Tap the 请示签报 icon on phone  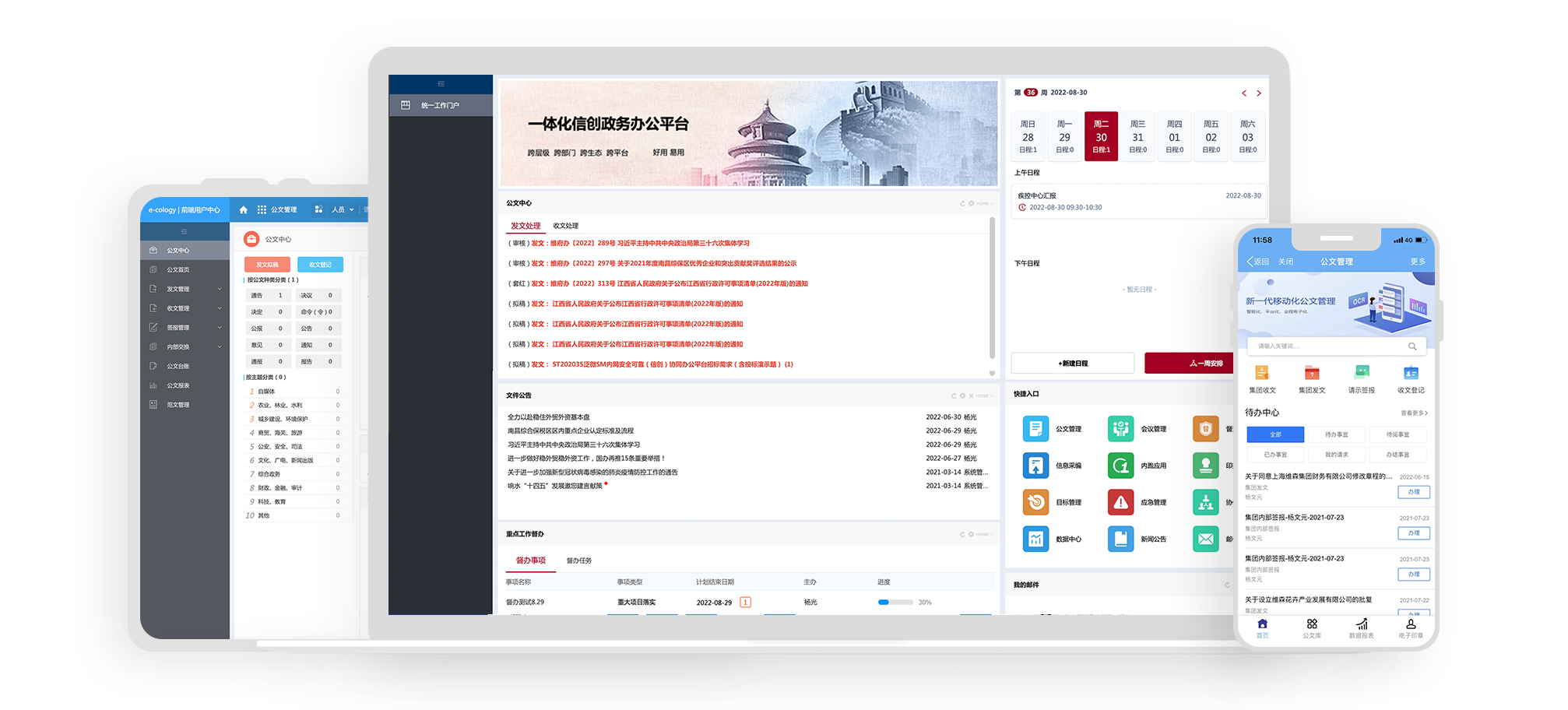(1361, 374)
